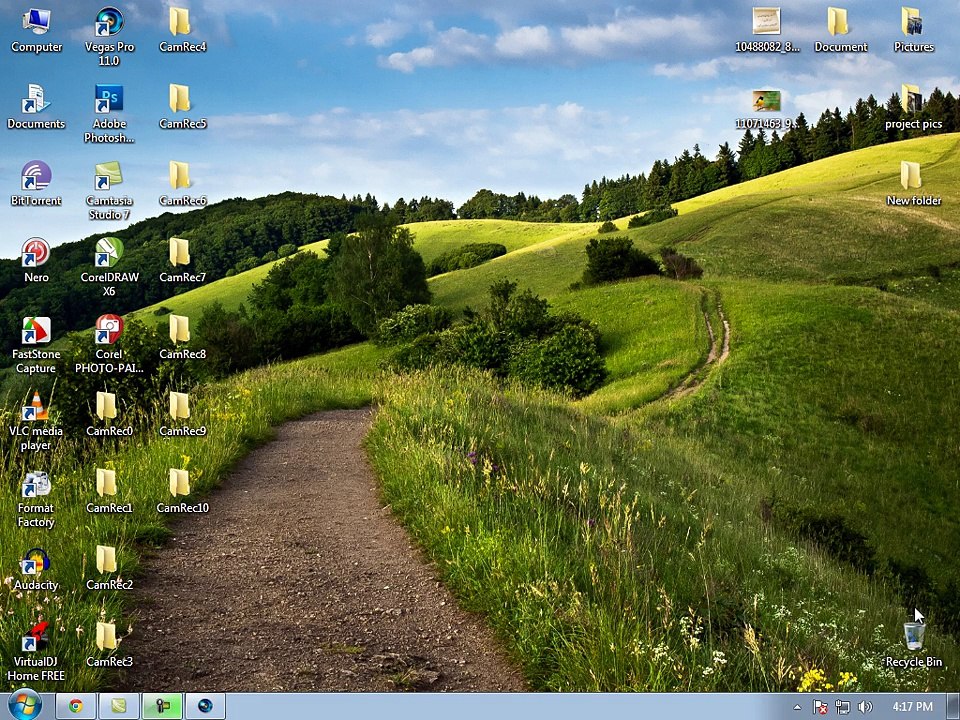Select the CamRec10 folder
Image resolution: width=960 pixels, height=720 pixels.
coord(182,492)
